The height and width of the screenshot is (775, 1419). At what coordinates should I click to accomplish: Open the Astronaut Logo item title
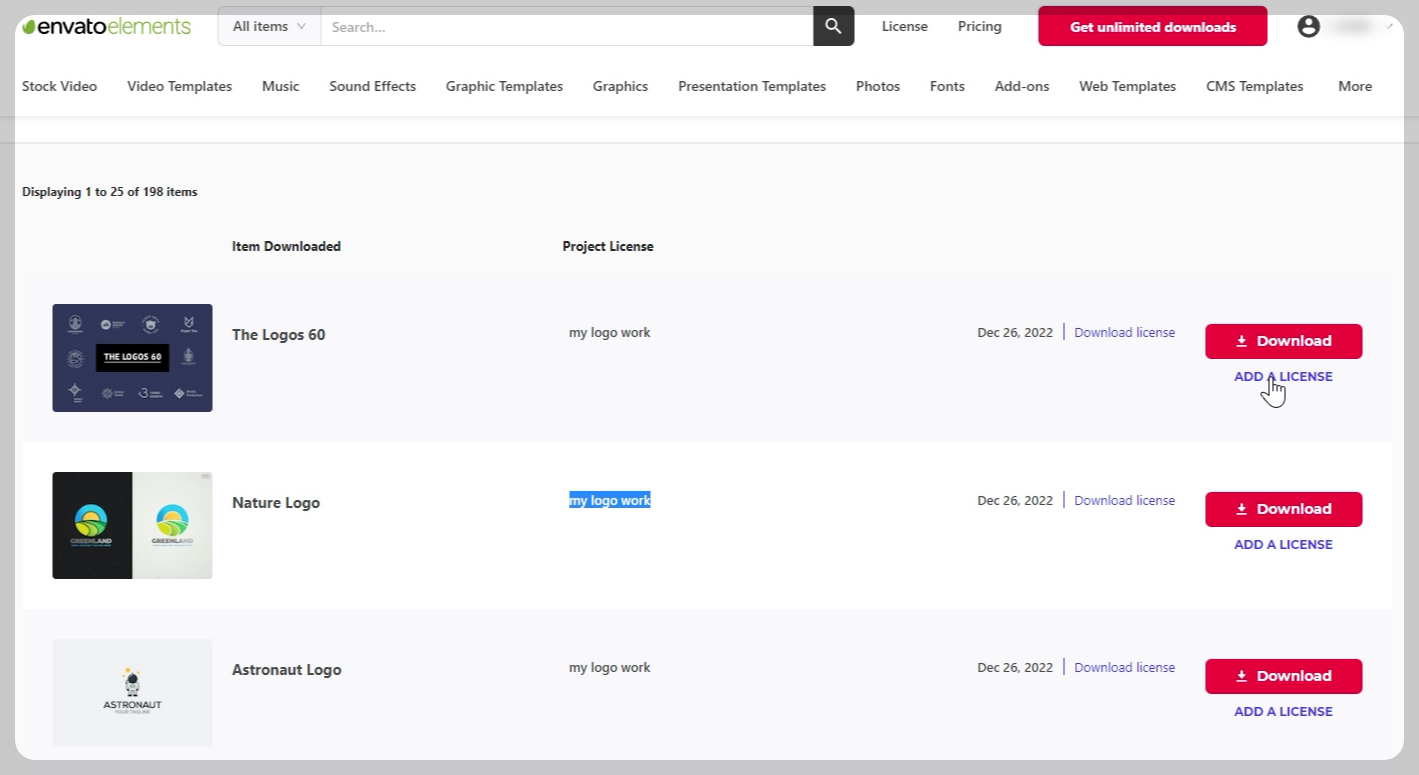pyautogui.click(x=287, y=670)
